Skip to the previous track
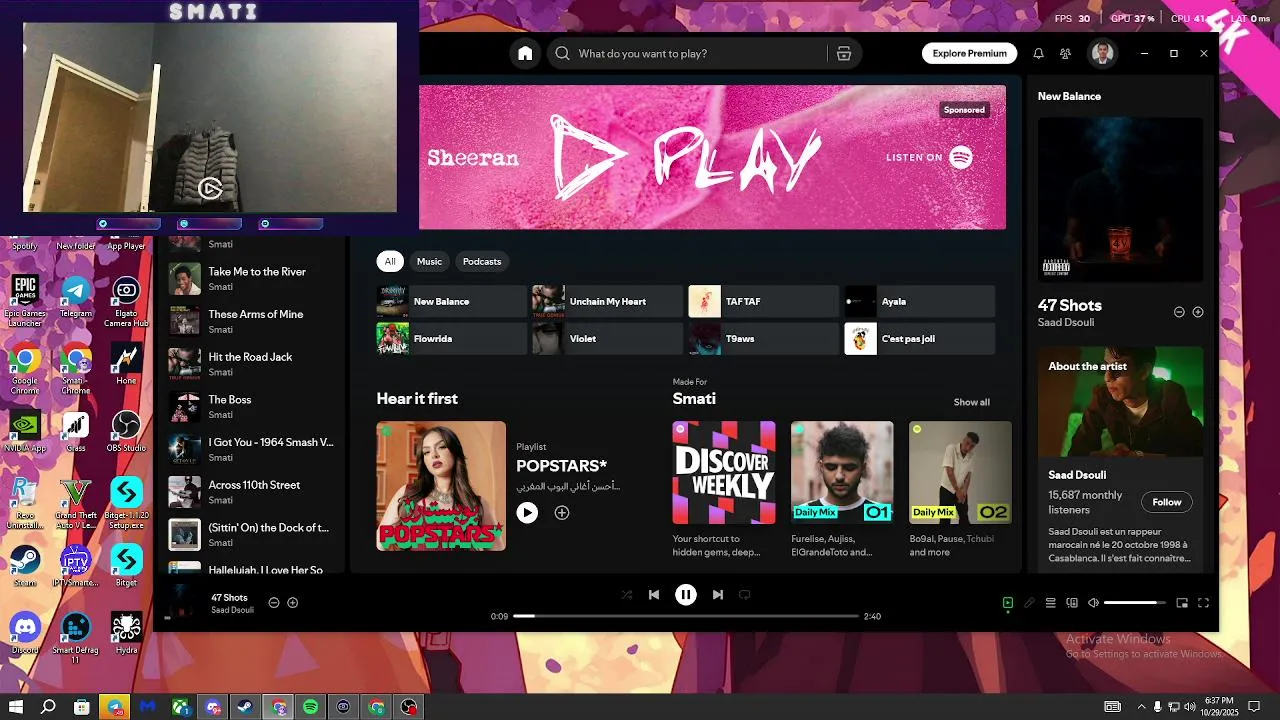Viewport: 1280px width, 720px height. point(654,595)
